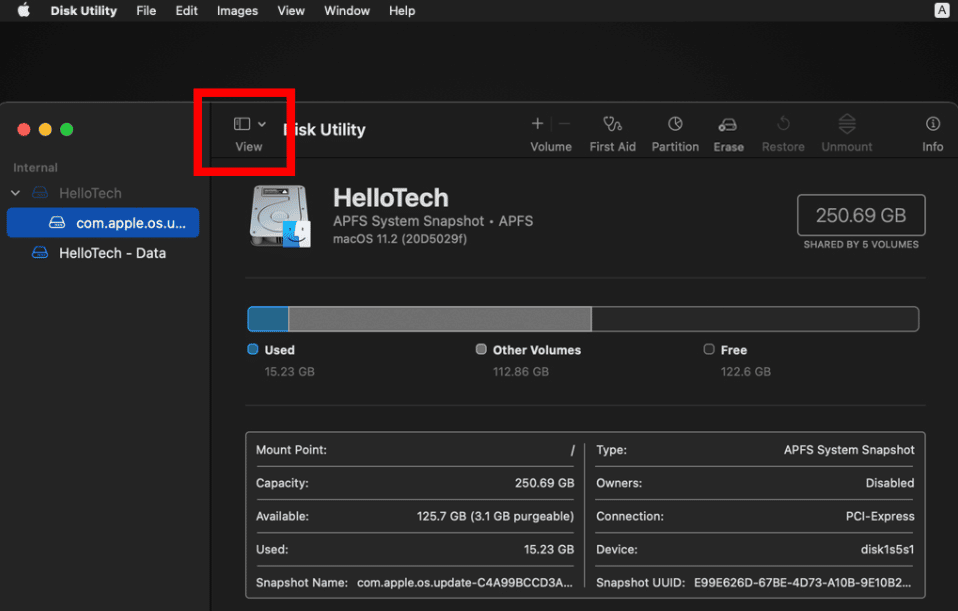Open the Partition pie chart tool
The height and width of the screenshot is (611, 958).
[675, 124]
